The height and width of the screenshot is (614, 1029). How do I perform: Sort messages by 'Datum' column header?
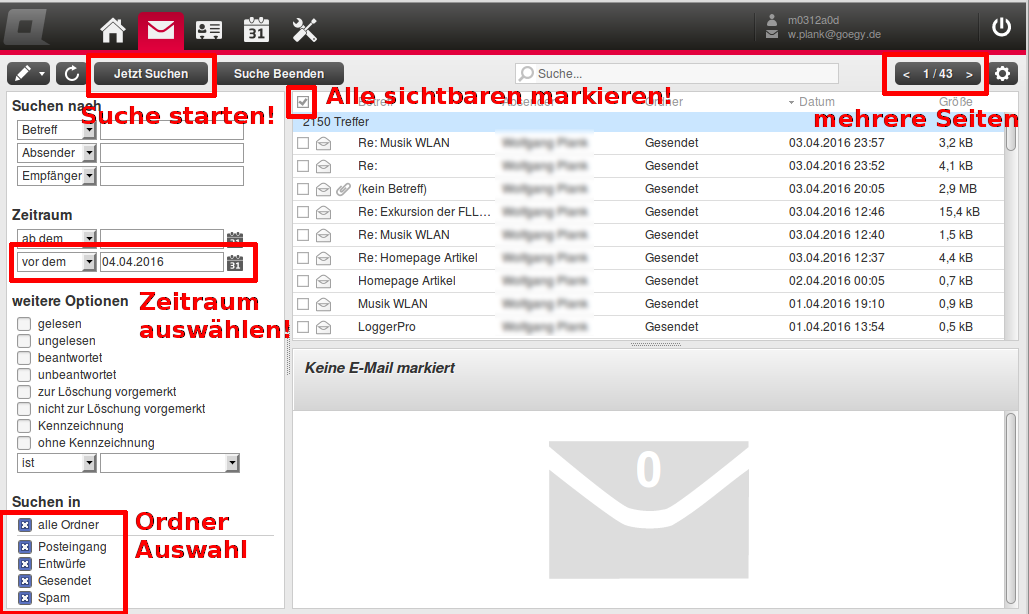pos(816,102)
